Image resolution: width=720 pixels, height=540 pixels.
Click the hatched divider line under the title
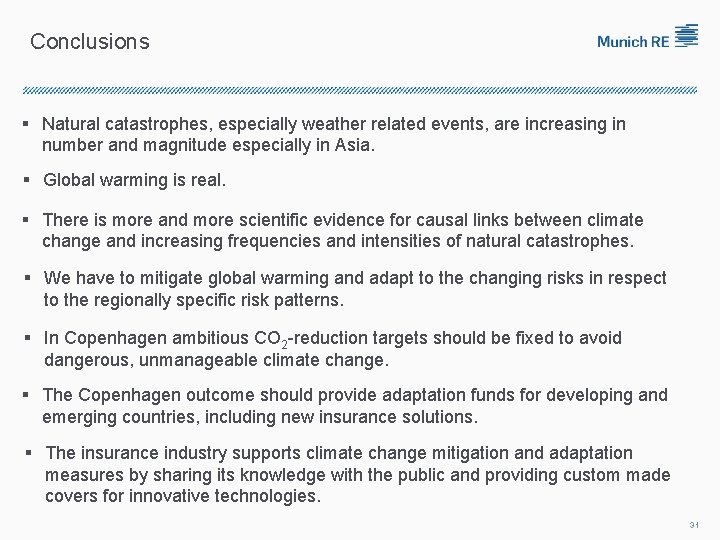(x=360, y=90)
